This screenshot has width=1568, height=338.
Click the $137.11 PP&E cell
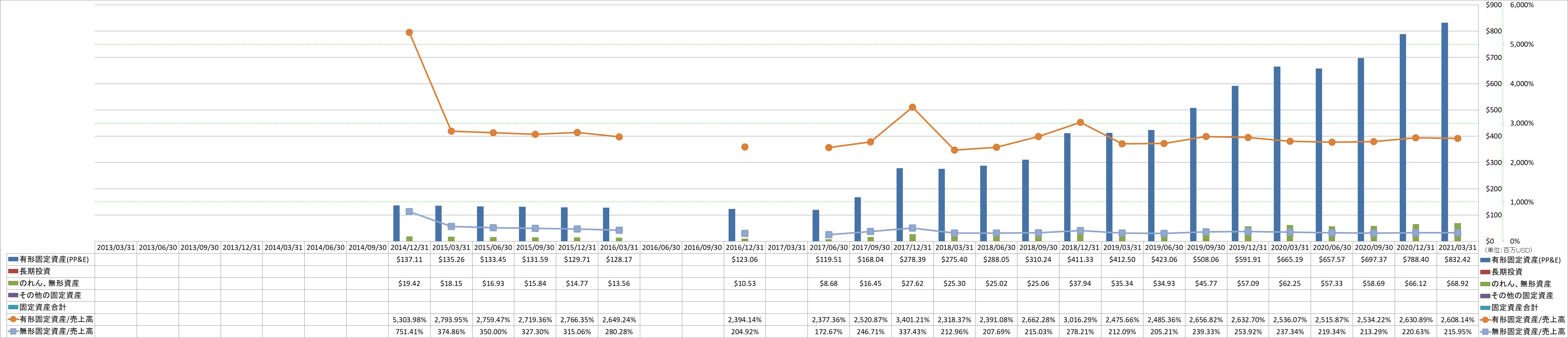pos(410,259)
